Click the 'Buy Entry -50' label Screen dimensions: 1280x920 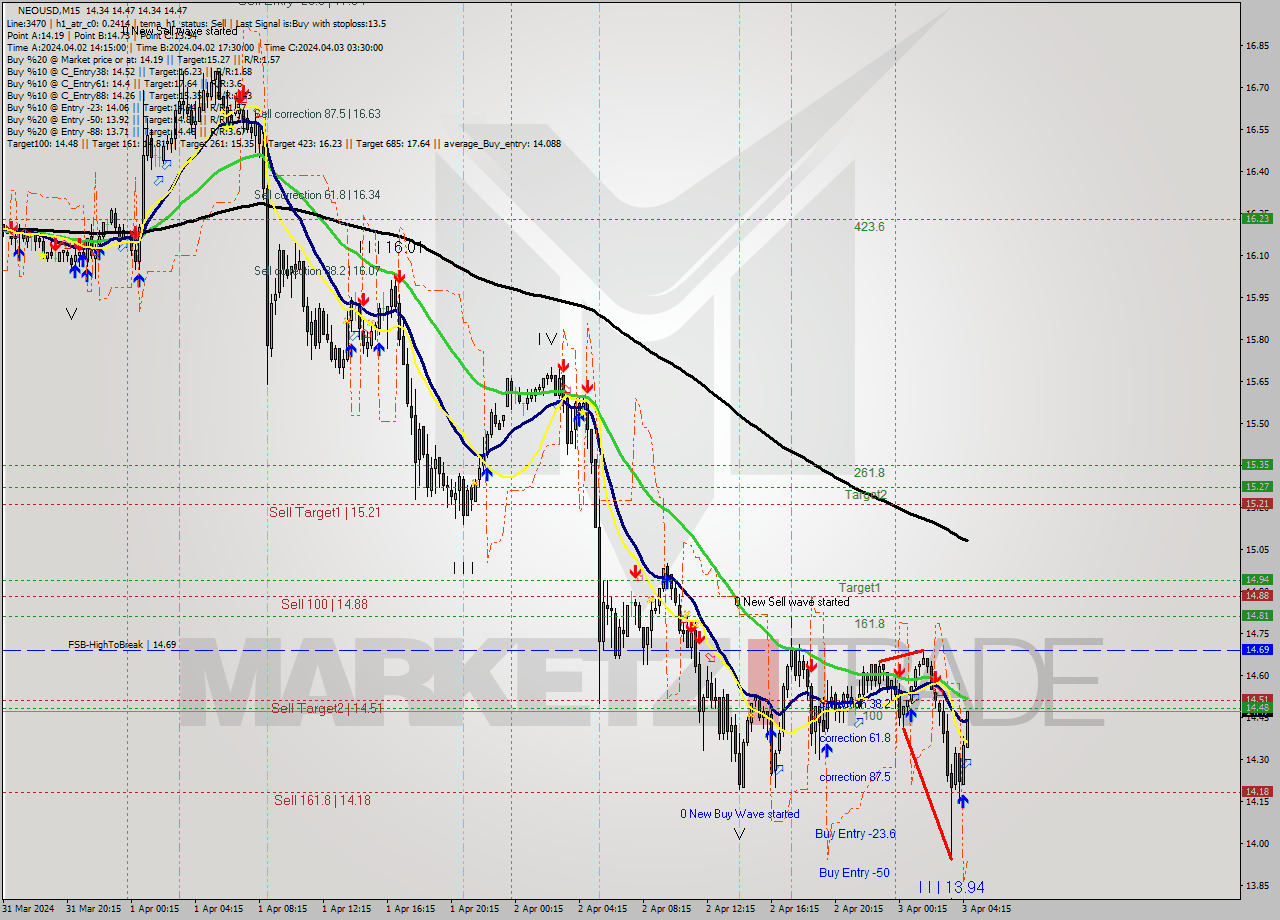pyautogui.click(x=854, y=873)
